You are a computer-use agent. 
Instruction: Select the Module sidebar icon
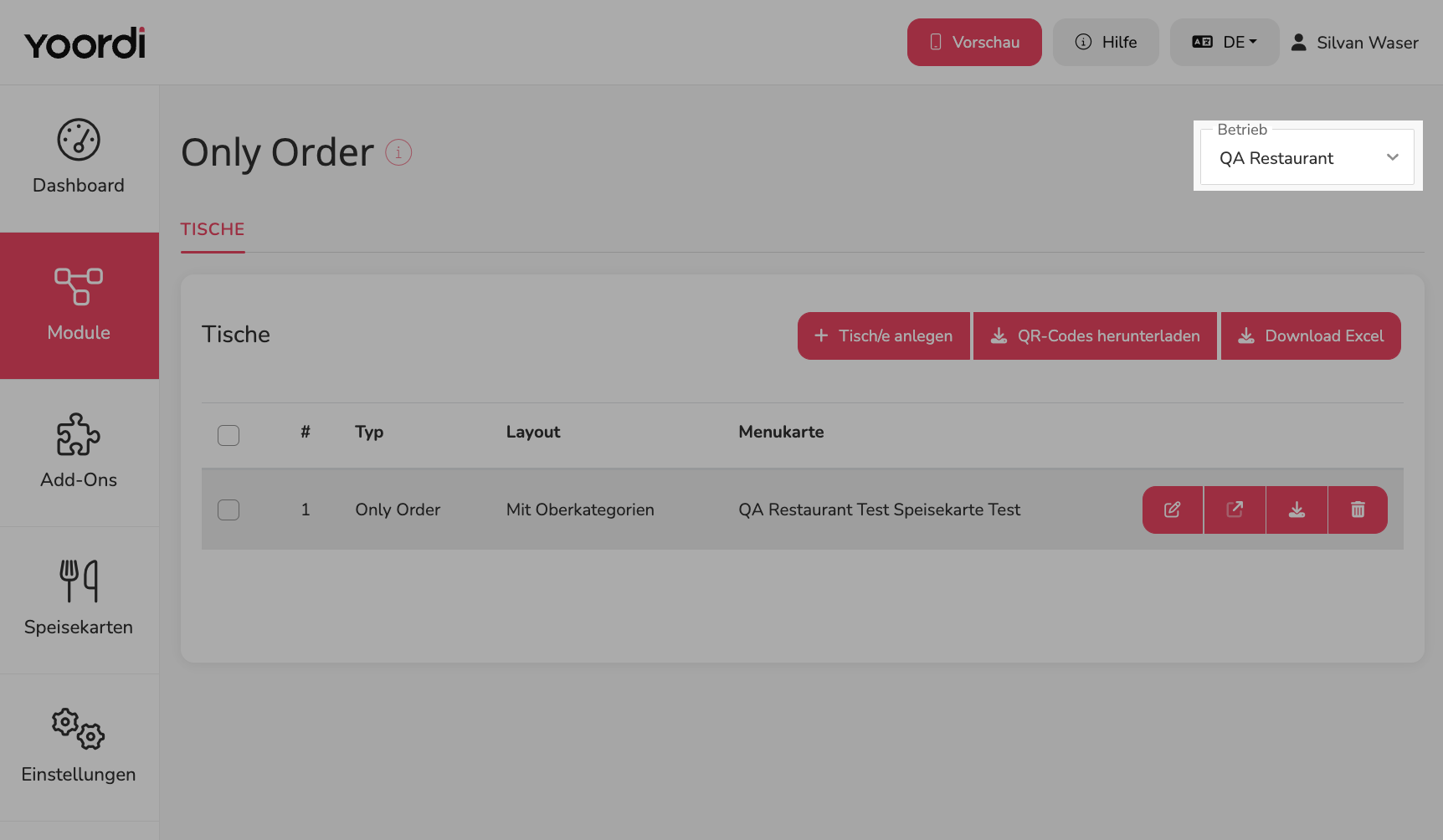pyautogui.click(x=79, y=287)
